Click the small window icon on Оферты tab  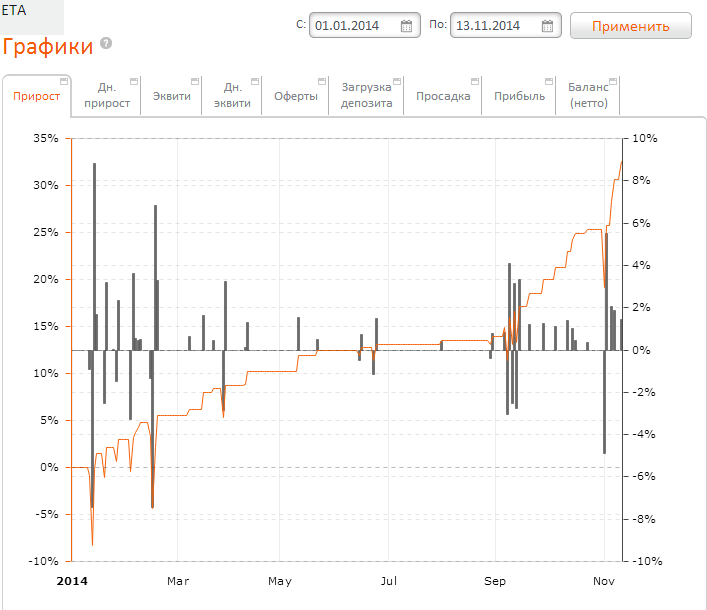pos(322,80)
